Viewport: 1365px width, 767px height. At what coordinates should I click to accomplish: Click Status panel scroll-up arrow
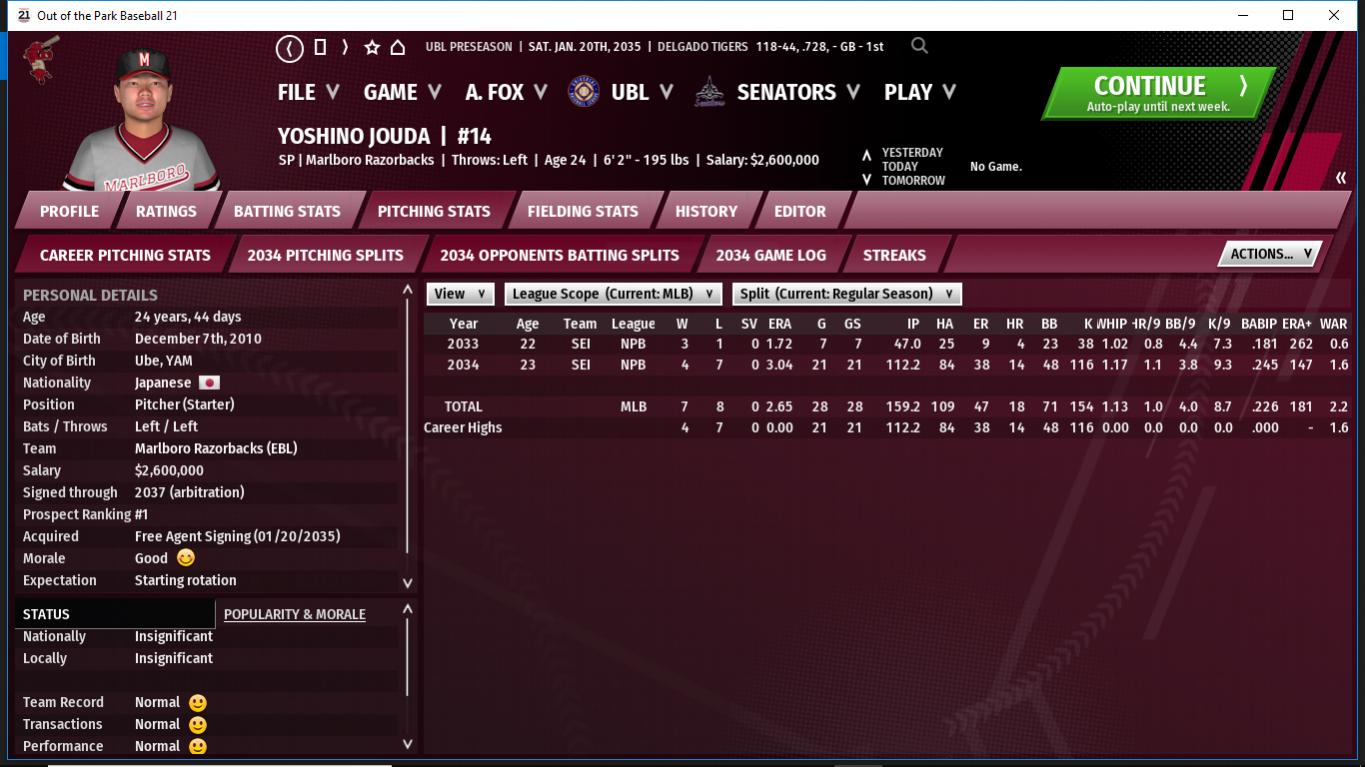point(407,609)
